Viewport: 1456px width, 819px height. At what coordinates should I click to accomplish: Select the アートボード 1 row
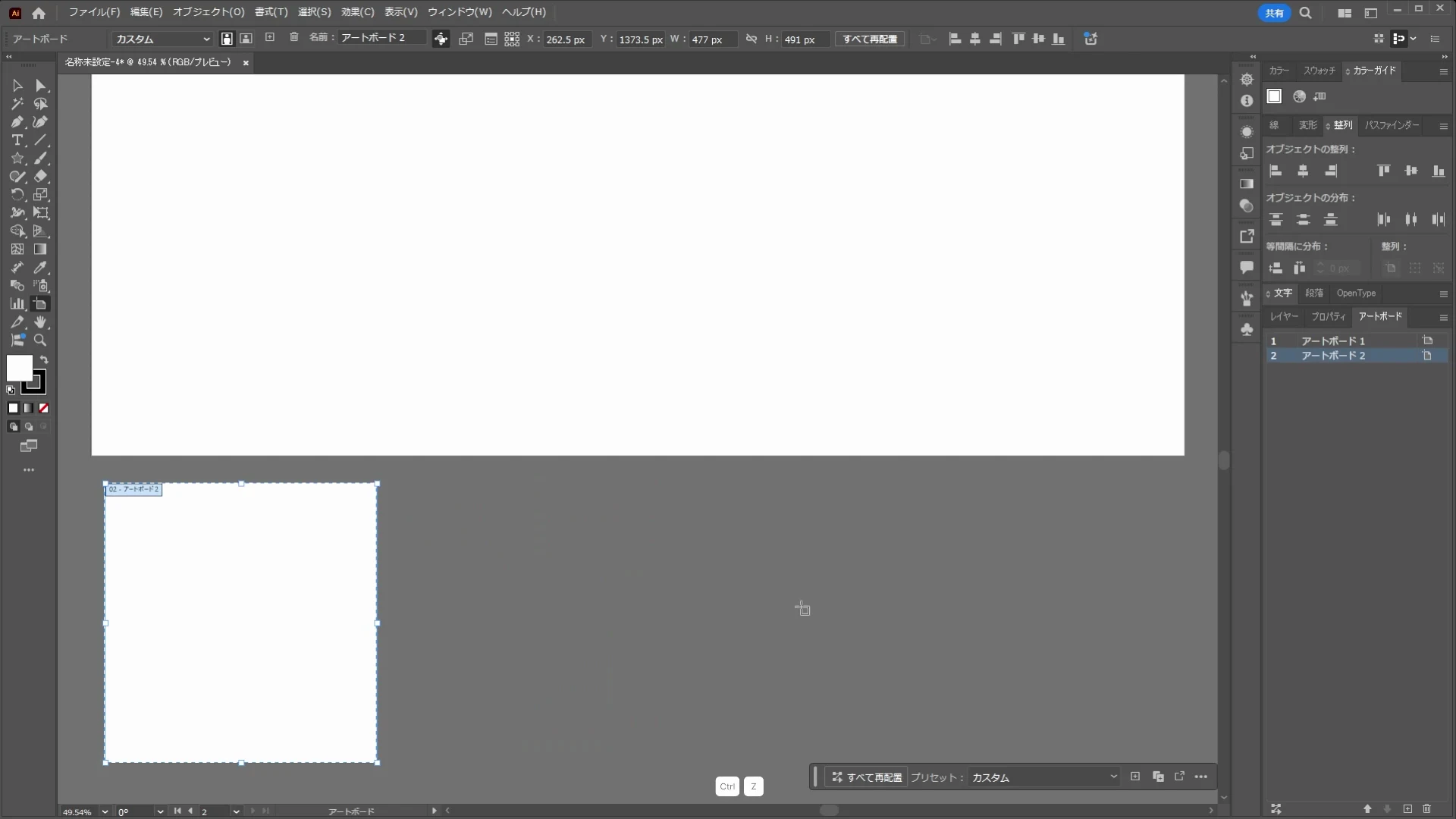(x=1356, y=341)
